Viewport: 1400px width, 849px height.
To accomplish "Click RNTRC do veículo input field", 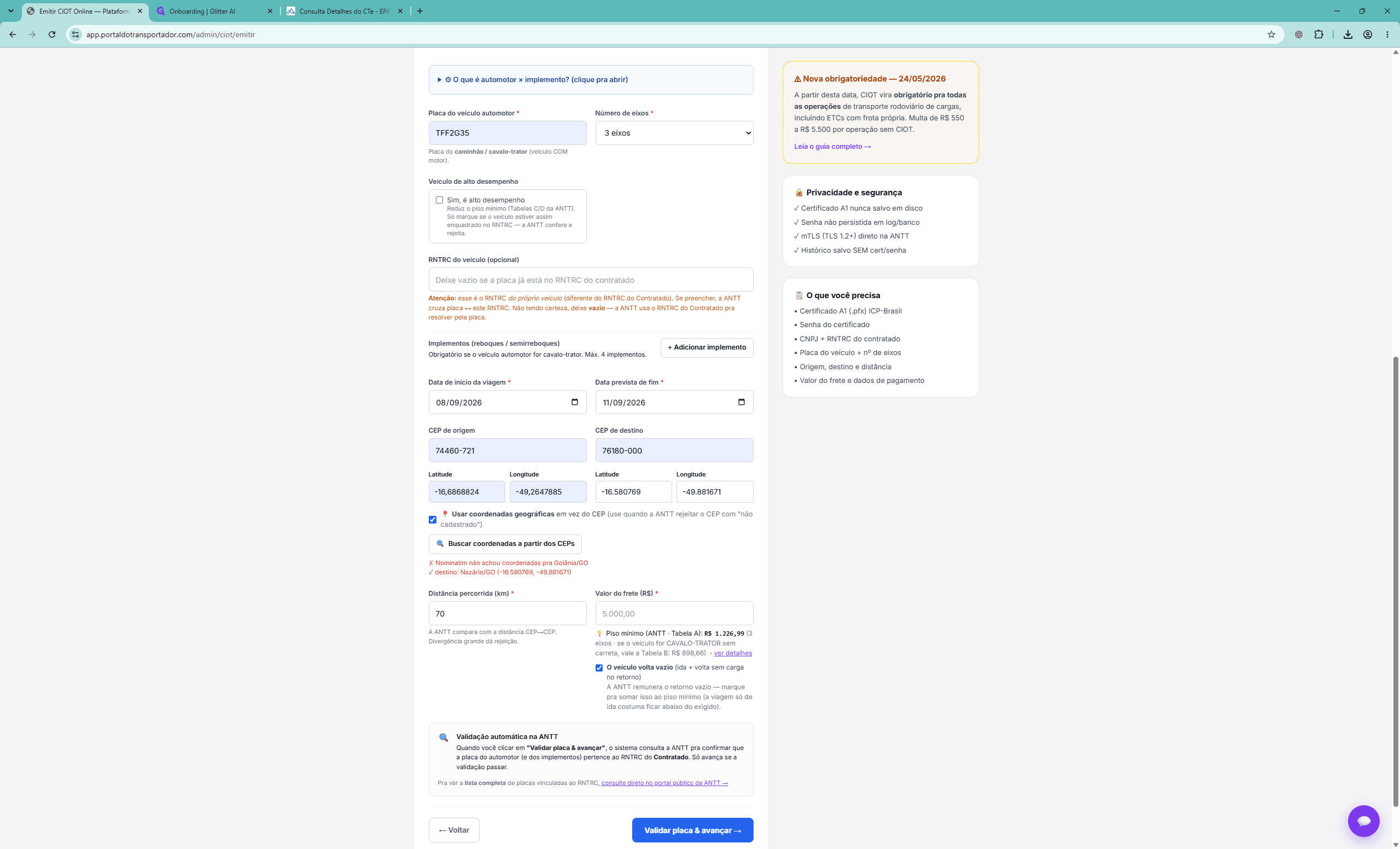I will (590, 280).
